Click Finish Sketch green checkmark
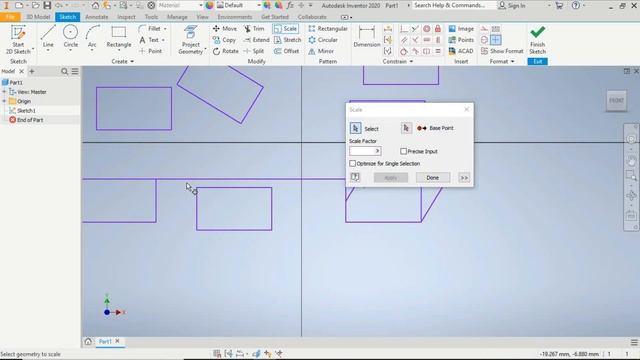640x360 pixels. [x=538, y=32]
